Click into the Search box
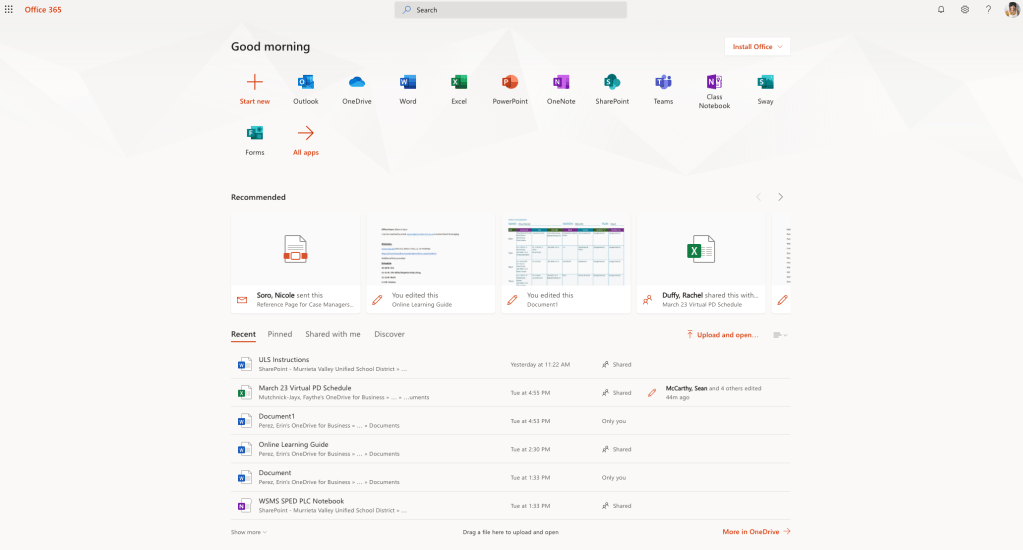The height and width of the screenshot is (550, 1023). (x=511, y=10)
